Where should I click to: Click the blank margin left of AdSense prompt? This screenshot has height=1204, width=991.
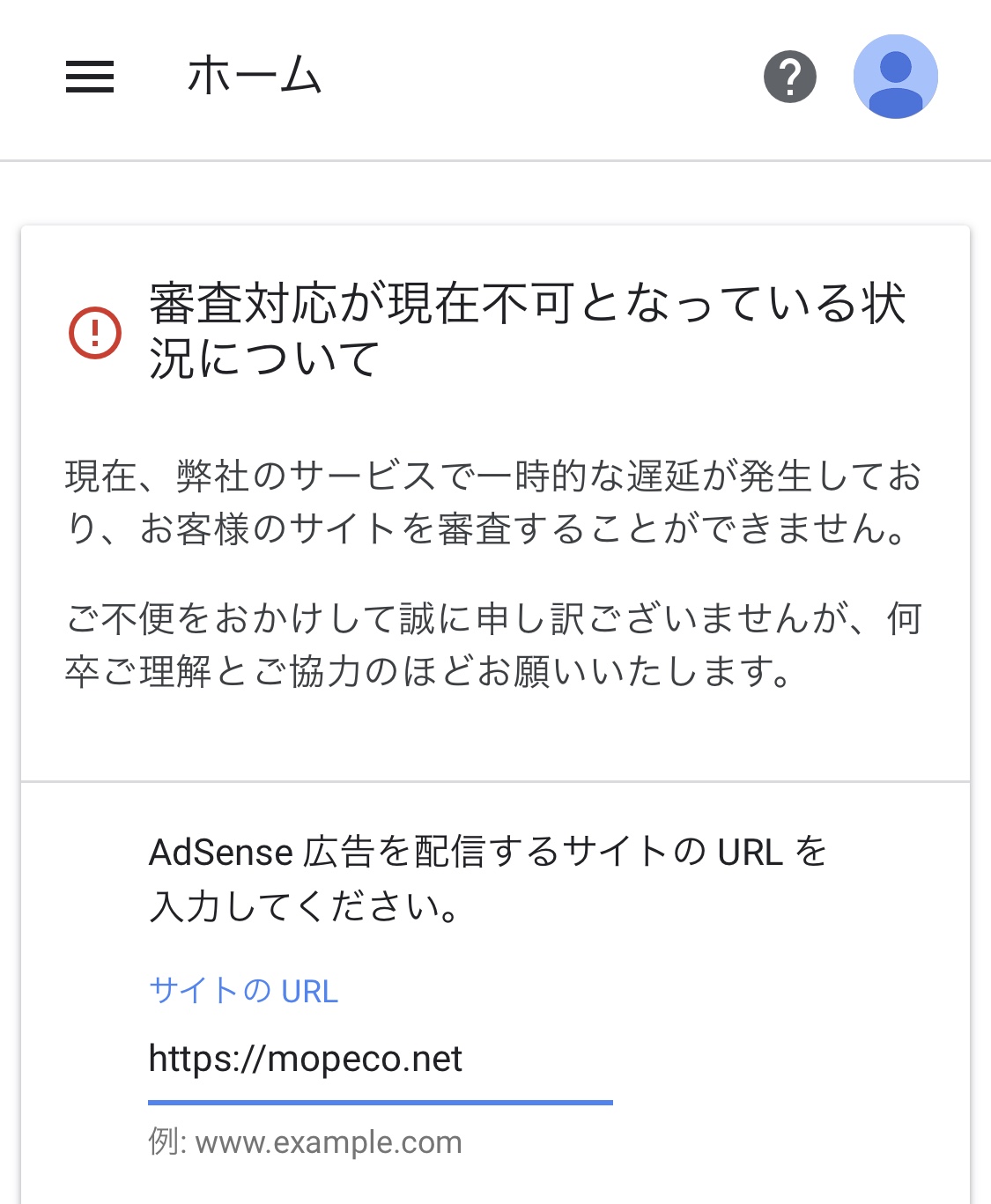pos(85,879)
